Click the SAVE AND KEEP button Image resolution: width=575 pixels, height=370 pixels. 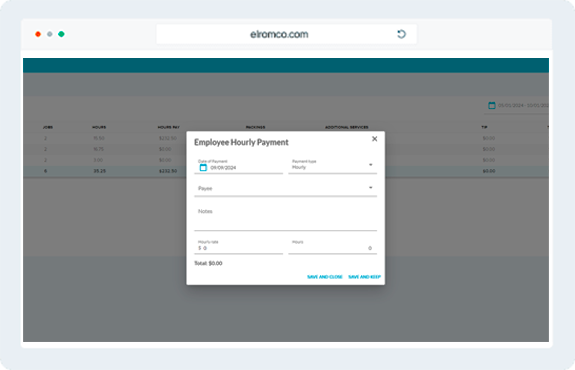(365, 277)
